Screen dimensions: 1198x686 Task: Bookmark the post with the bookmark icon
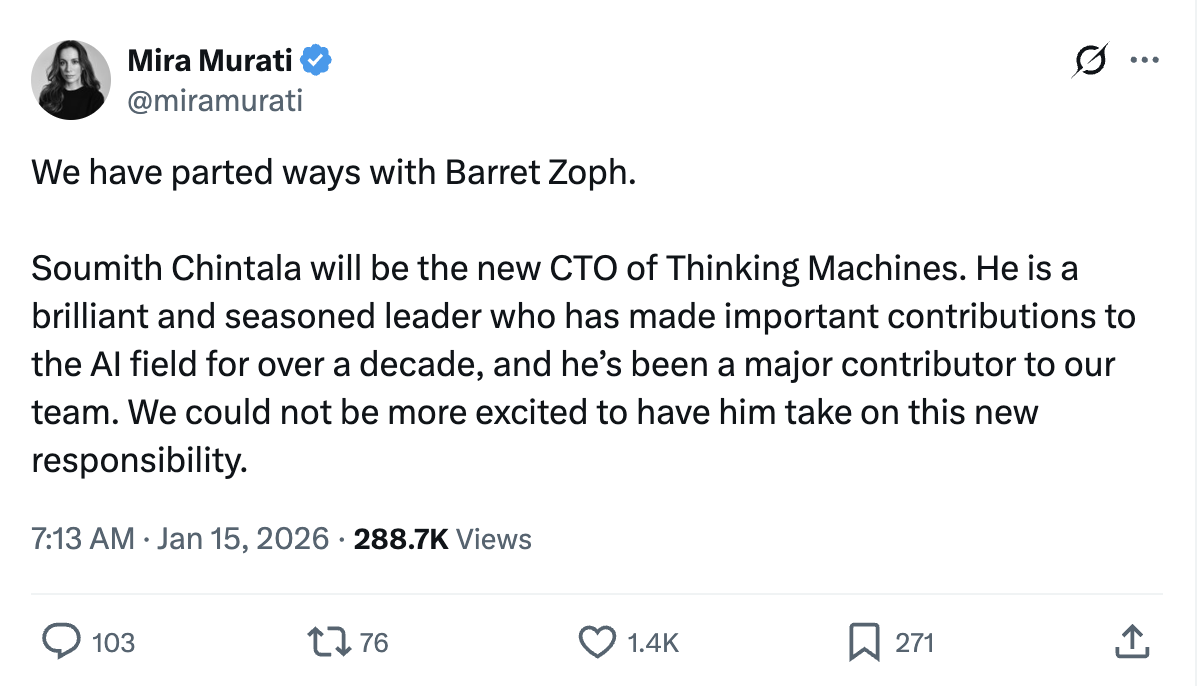pos(863,642)
